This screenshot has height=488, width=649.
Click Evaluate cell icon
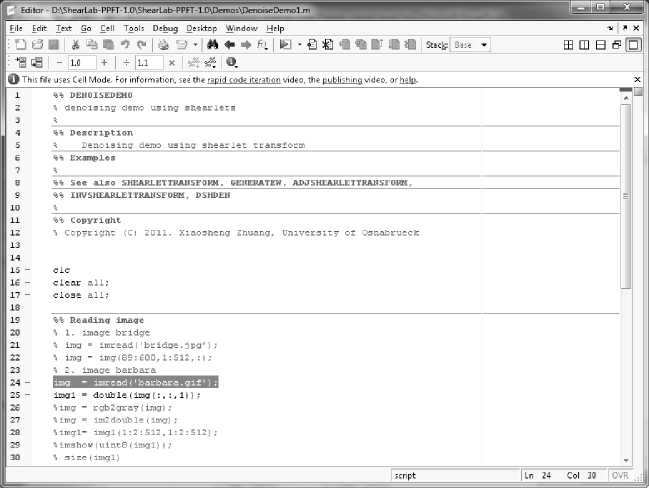coord(21,63)
